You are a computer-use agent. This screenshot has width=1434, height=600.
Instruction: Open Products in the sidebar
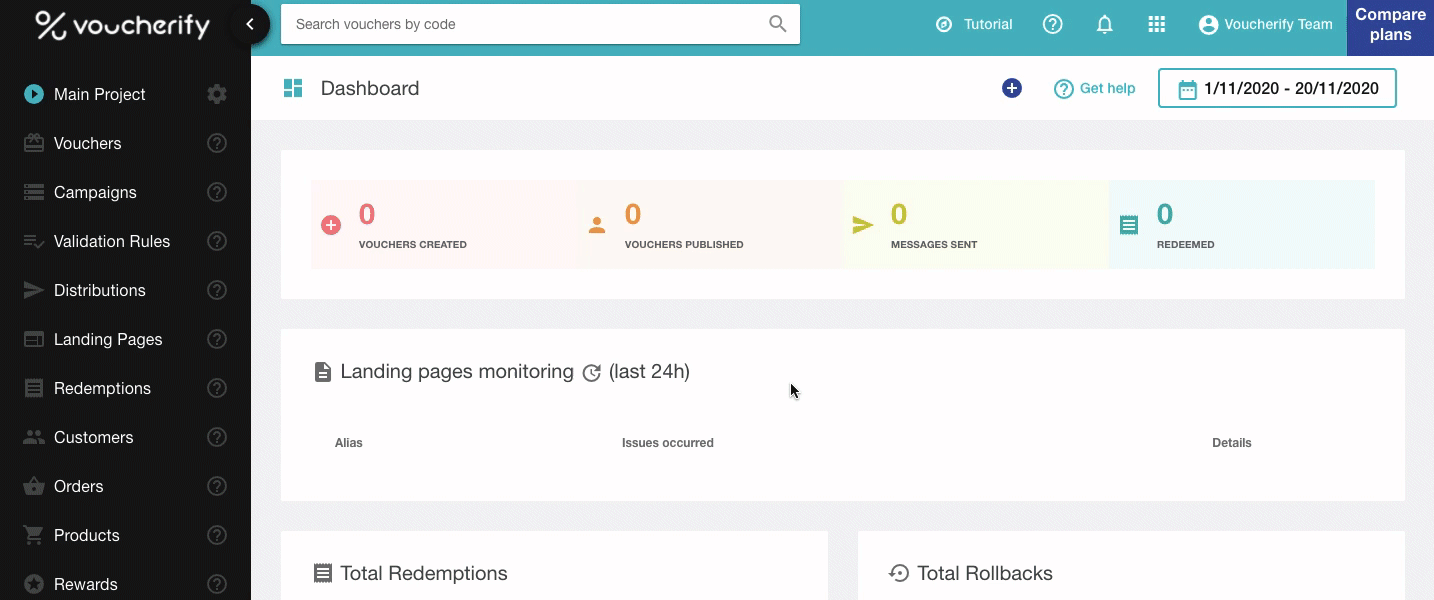tap(86, 535)
